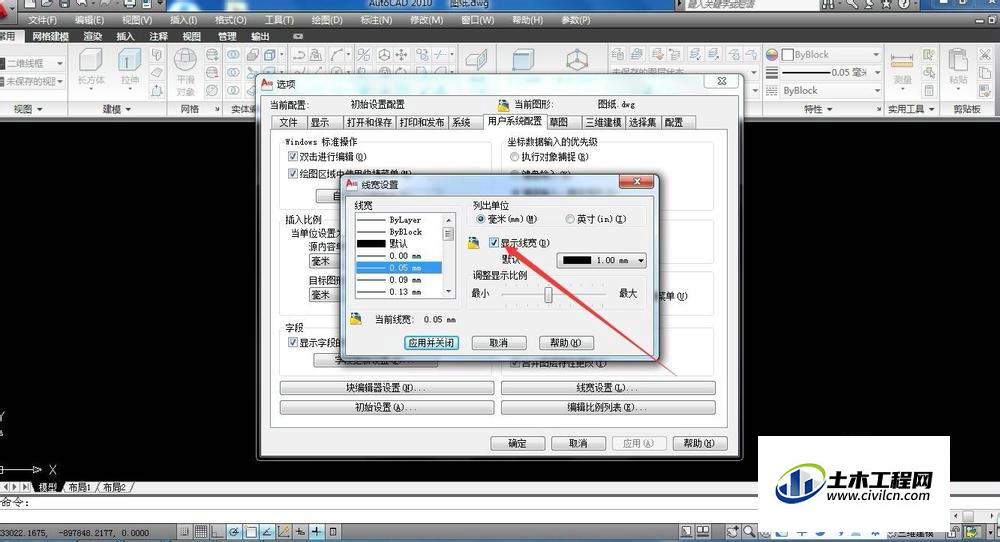The width and height of the screenshot is (1000, 542).
Task: Expand the 建模 (Modeling) panel
Action: click(x=116, y=109)
